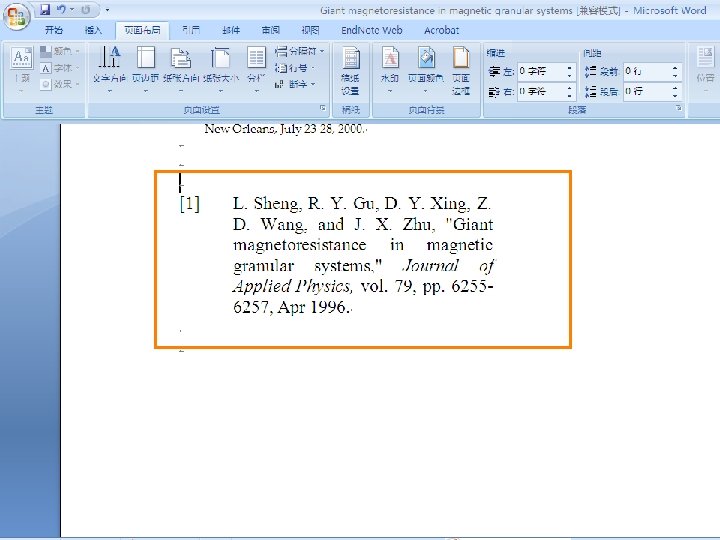Switch to the EndNote Web tab

pos(371,30)
